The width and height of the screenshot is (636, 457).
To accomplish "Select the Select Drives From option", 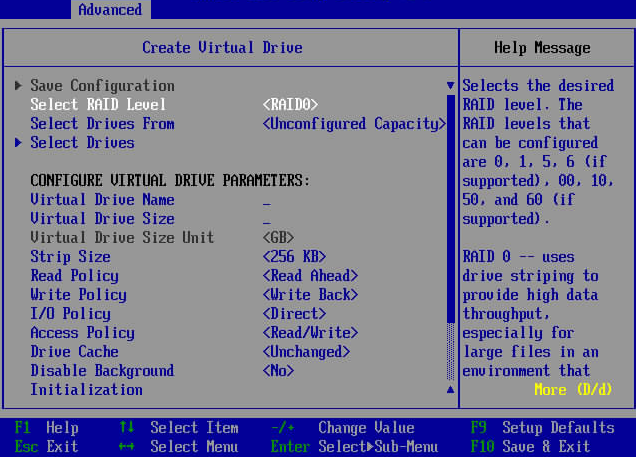I will coord(102,124).
